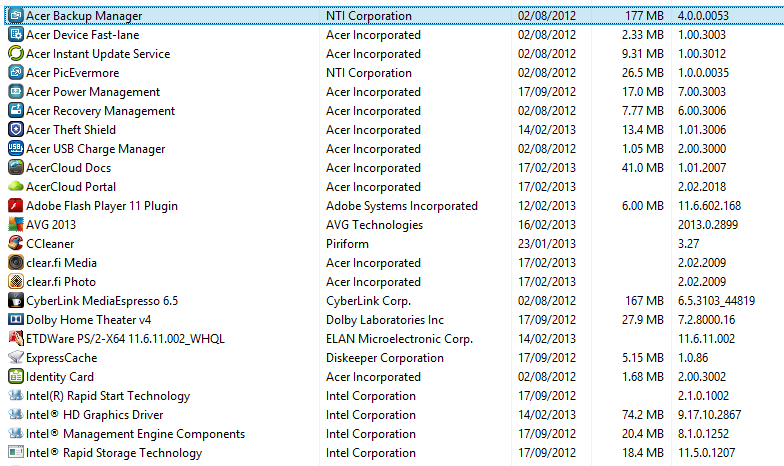Click the version '6.5.3103_44819' cell
Viewport: 784px width, 466px height.
coord(716,301)
